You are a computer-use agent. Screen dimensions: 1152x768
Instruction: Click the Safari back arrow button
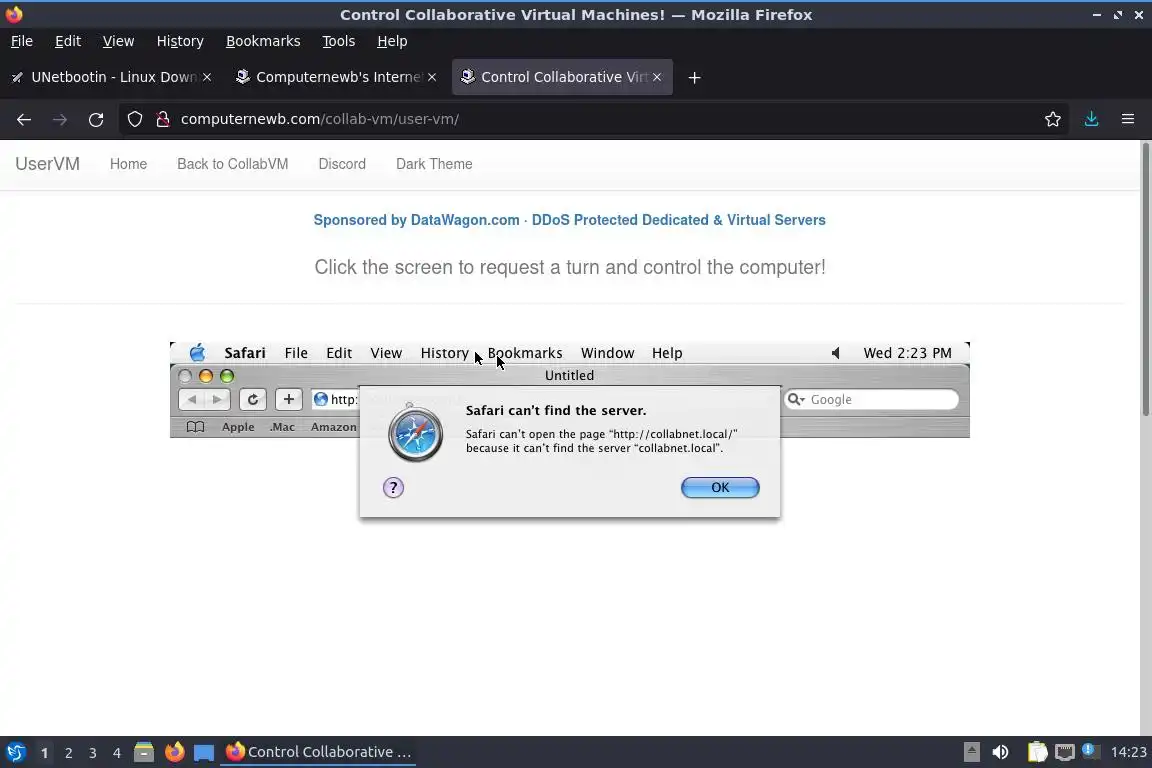pos(192,399)
